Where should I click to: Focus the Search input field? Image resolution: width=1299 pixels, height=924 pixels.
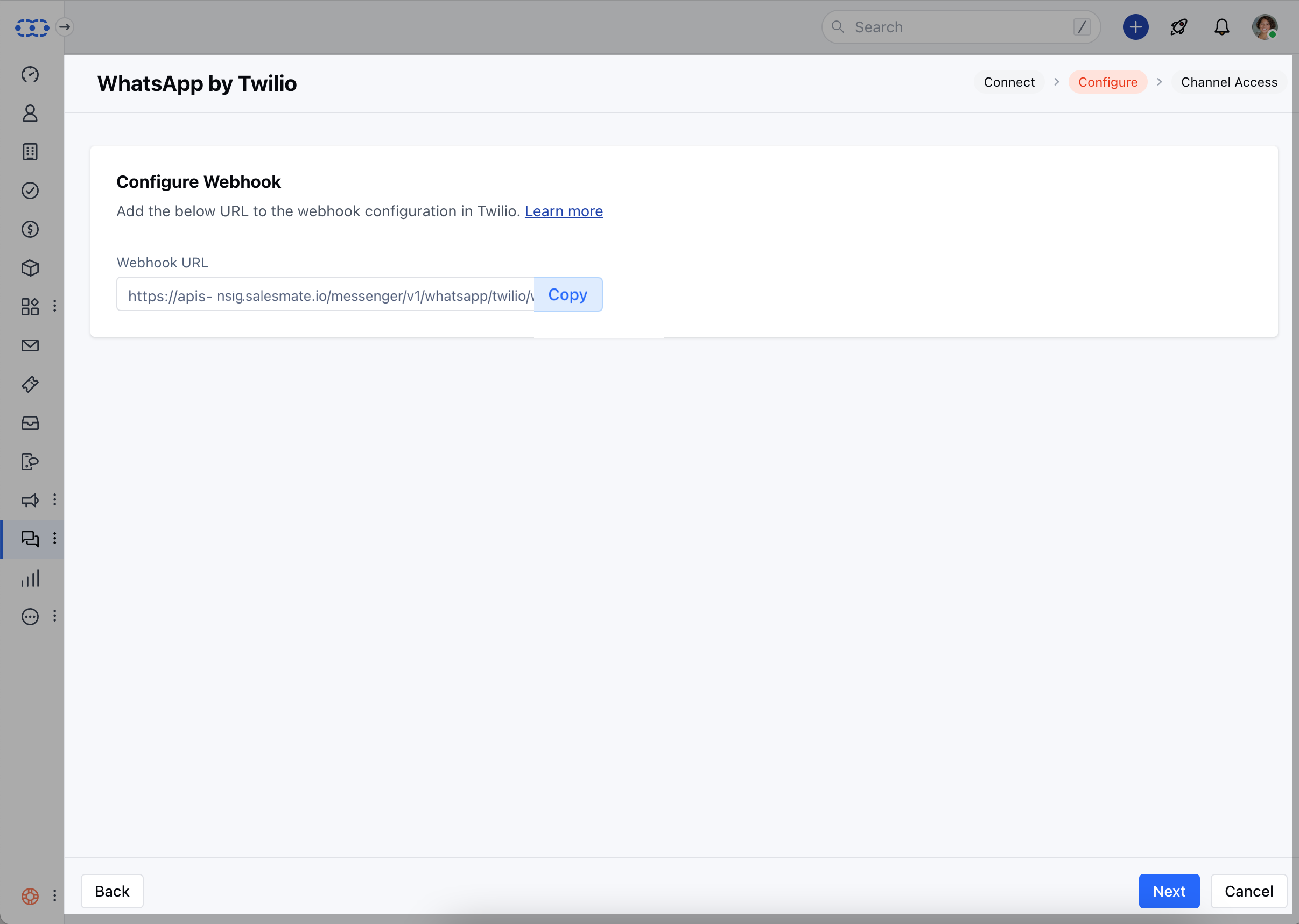[960, 27]
